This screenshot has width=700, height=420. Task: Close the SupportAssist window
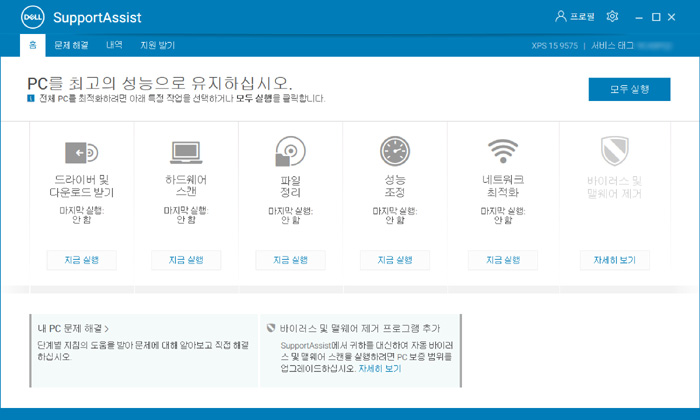click(x=671, y=17)
